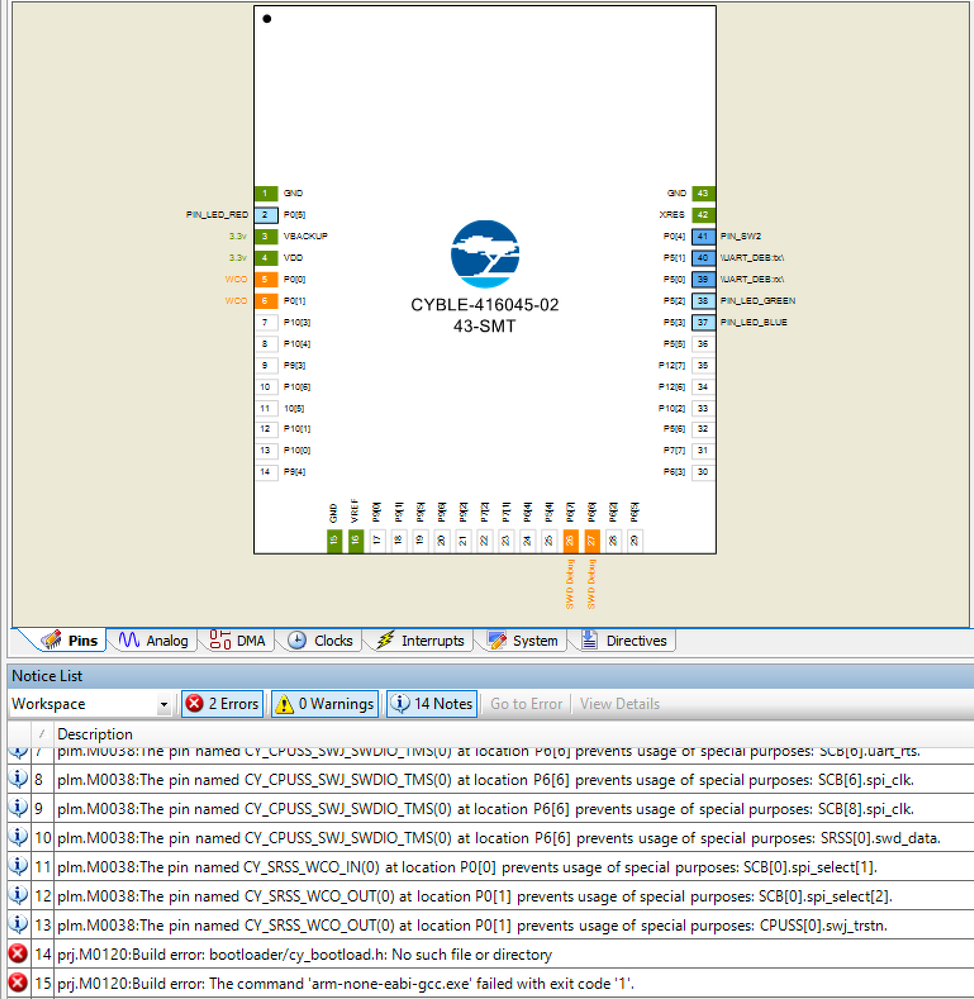
Task: Toggle the 0 Warnings filter
Action: (x=326, y=704)
